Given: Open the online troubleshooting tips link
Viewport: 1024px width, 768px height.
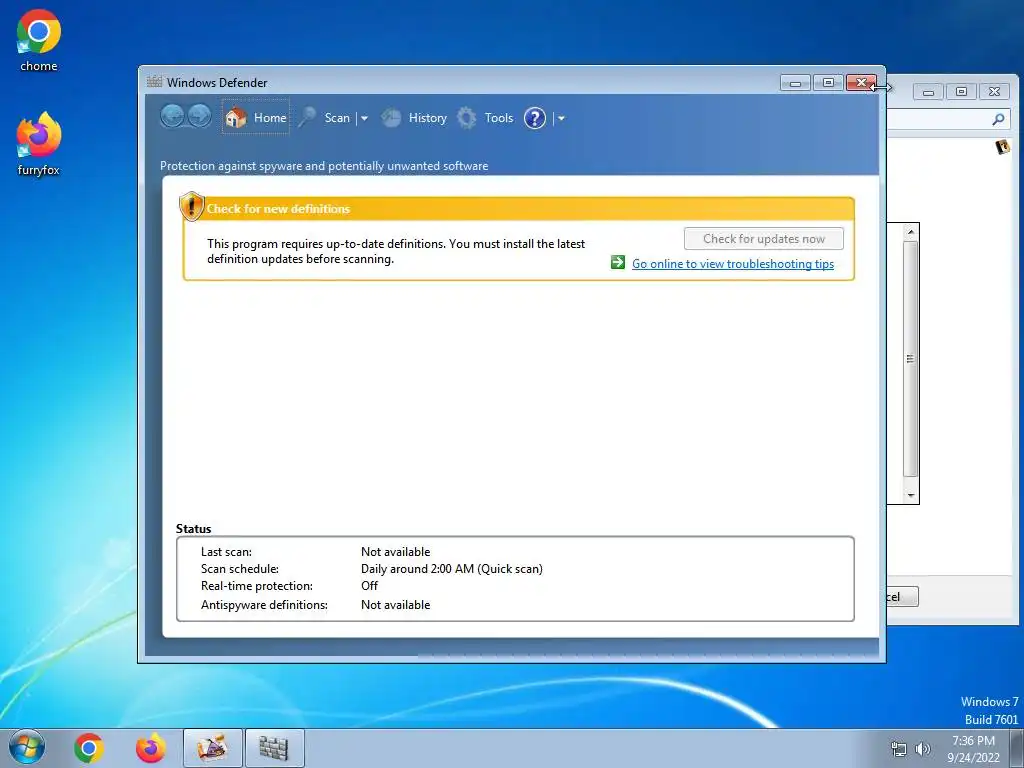Looking at the screenshot, I should coord(733,264).
